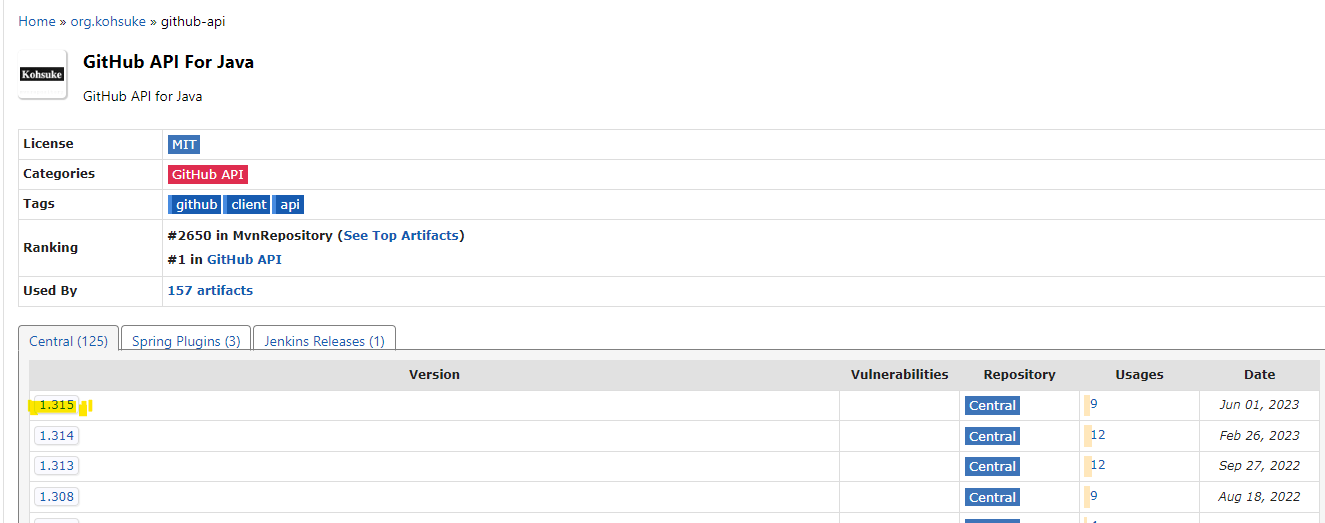Select the client tag

(248, 204)
